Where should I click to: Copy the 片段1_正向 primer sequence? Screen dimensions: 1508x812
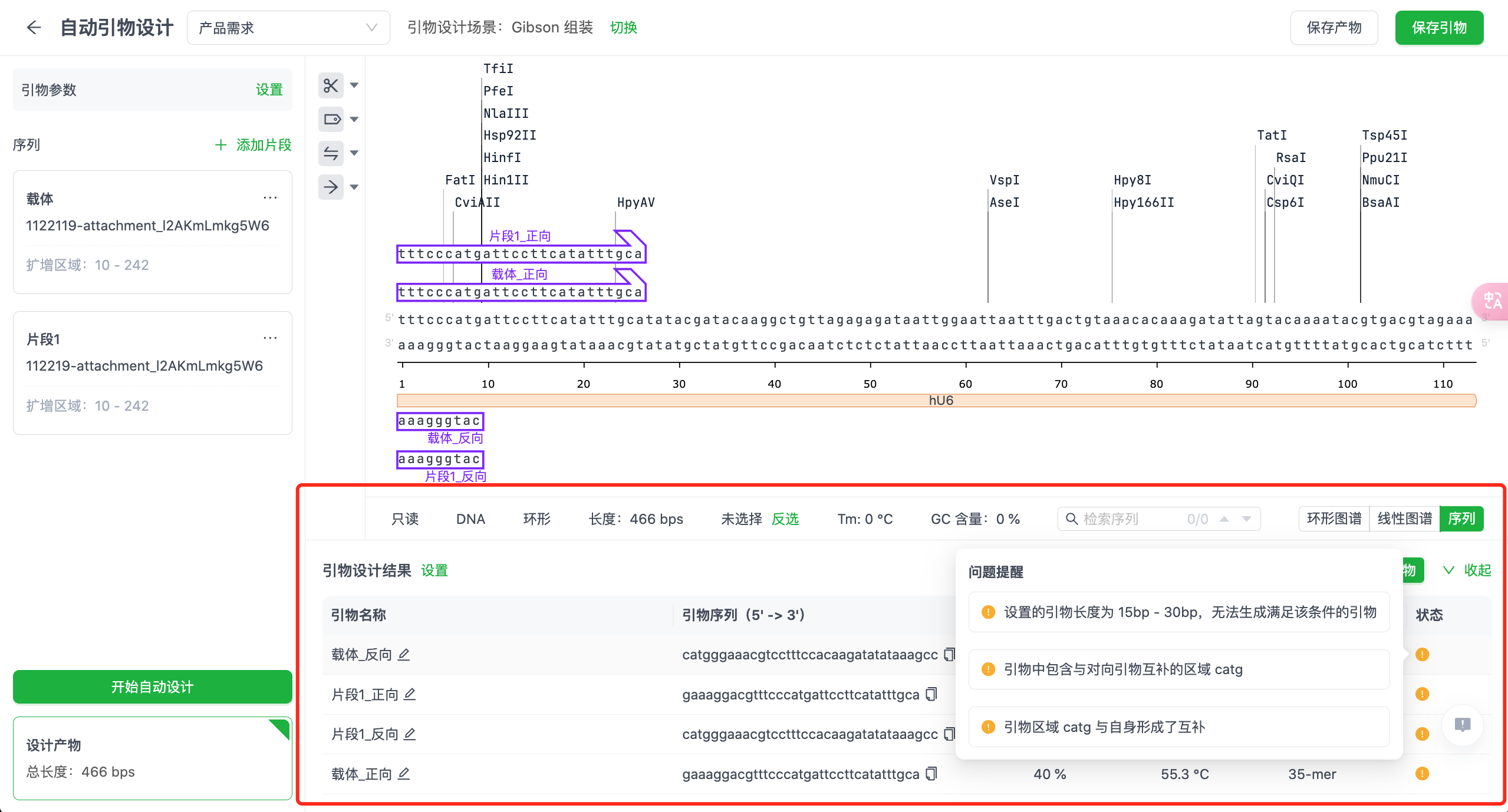coord(931,694)
